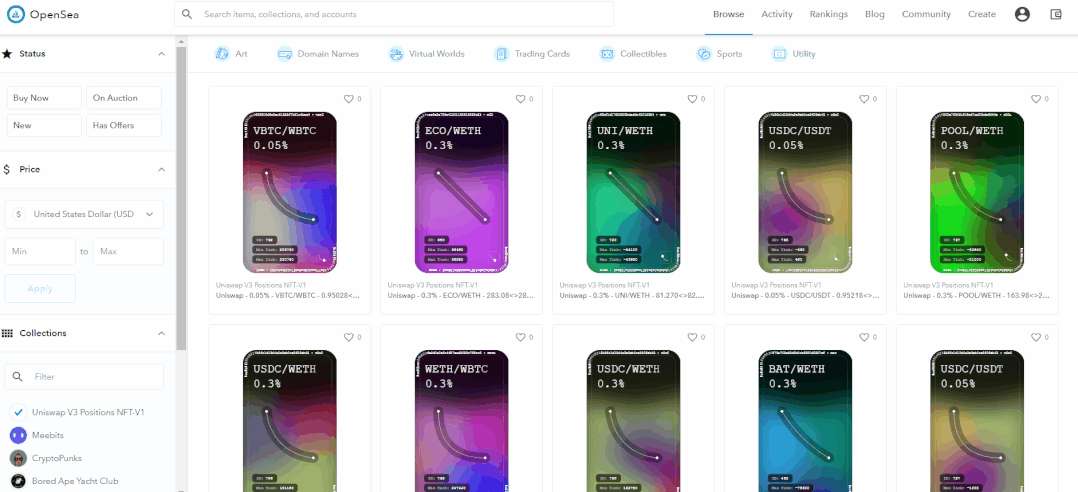The width and height of the screenshot is (1078, 492).
Task: Select the Trading Cards category icon
Action: click(501, 54)
